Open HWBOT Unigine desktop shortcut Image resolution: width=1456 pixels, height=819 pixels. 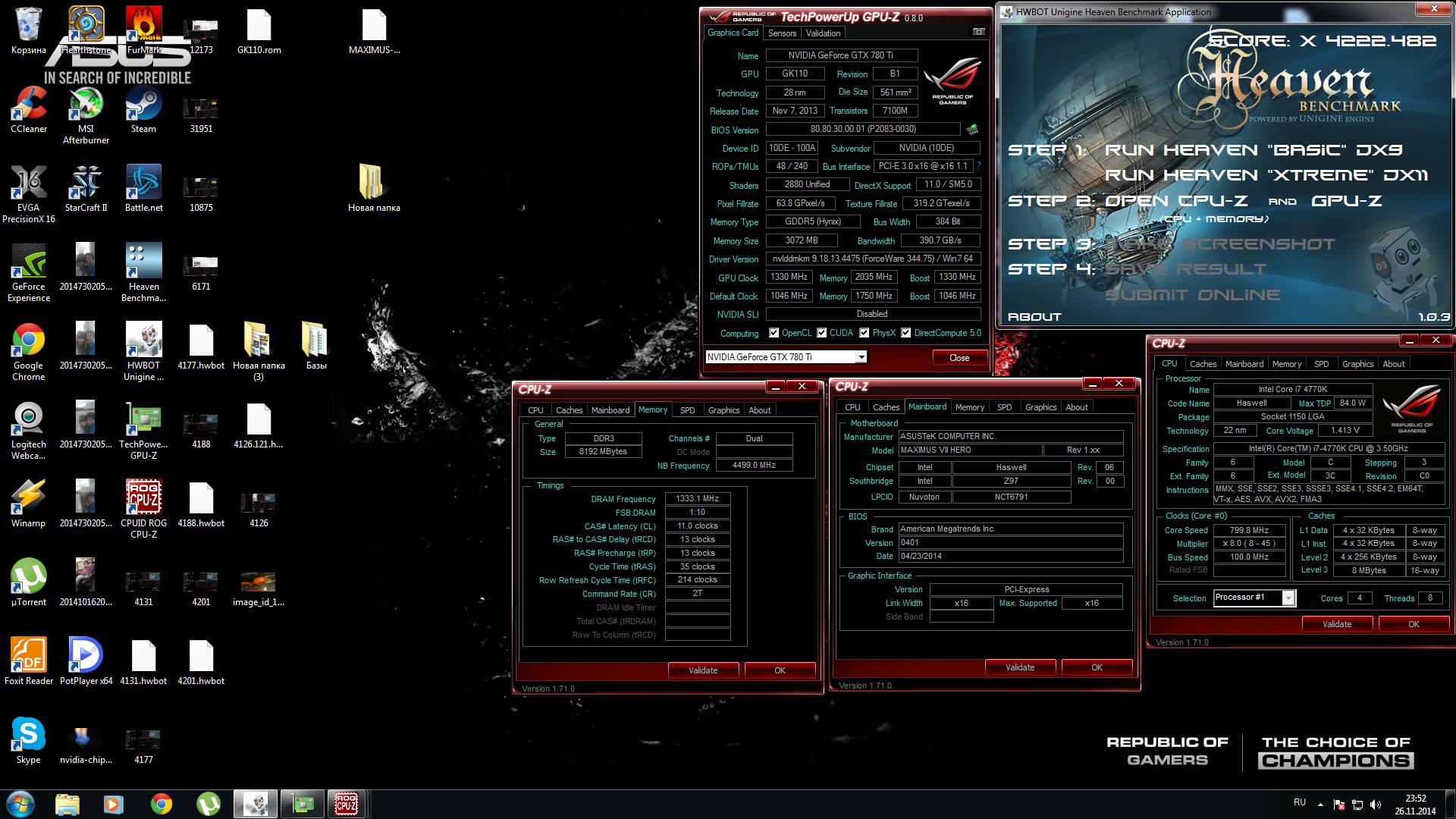coord(143,352)
